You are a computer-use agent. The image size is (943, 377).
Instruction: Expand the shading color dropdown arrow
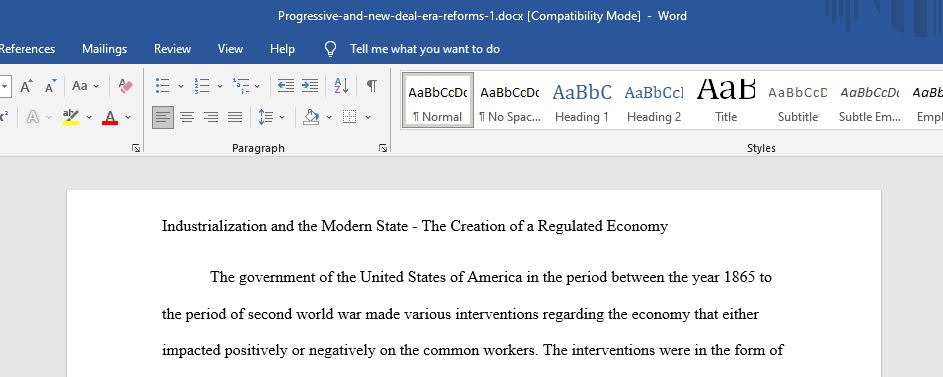point(329,117)
